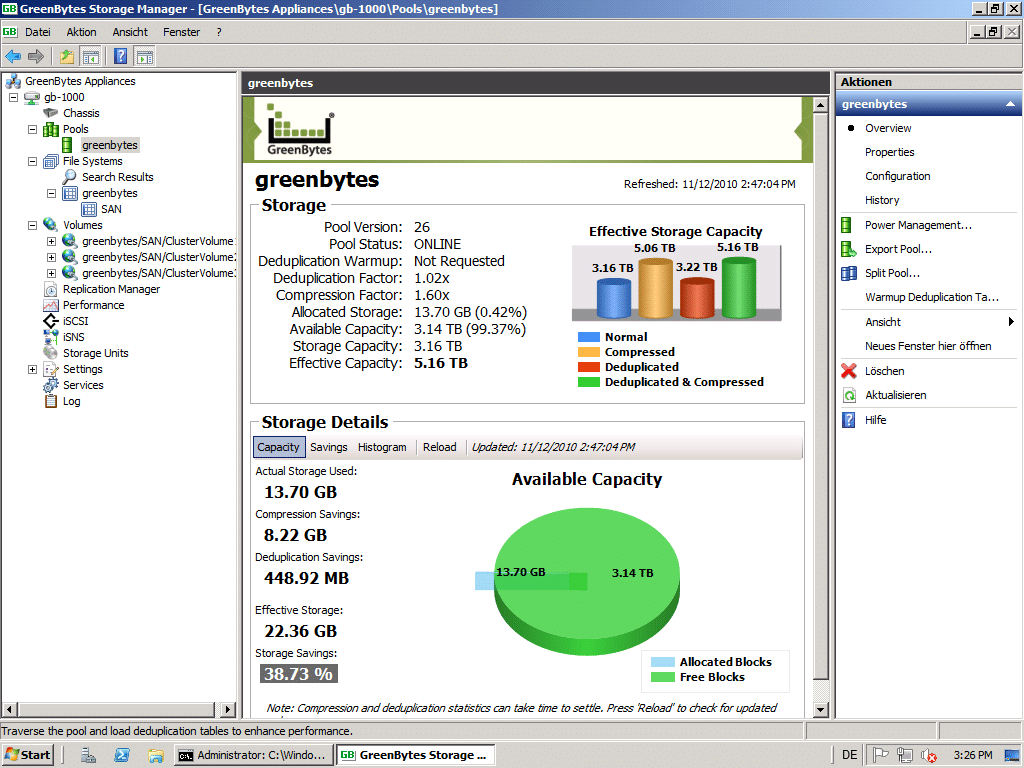Click Reload in Storage Details

coord(439,447)
